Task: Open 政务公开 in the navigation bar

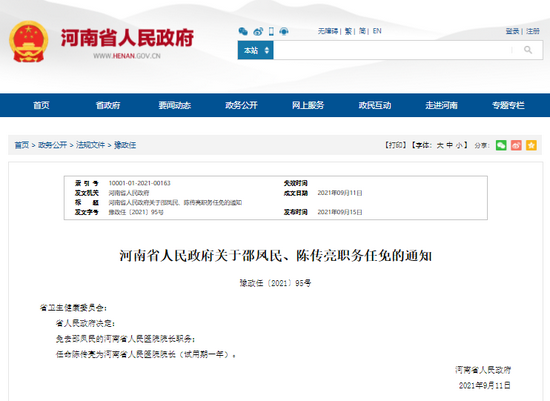Action: pos(241,105)
